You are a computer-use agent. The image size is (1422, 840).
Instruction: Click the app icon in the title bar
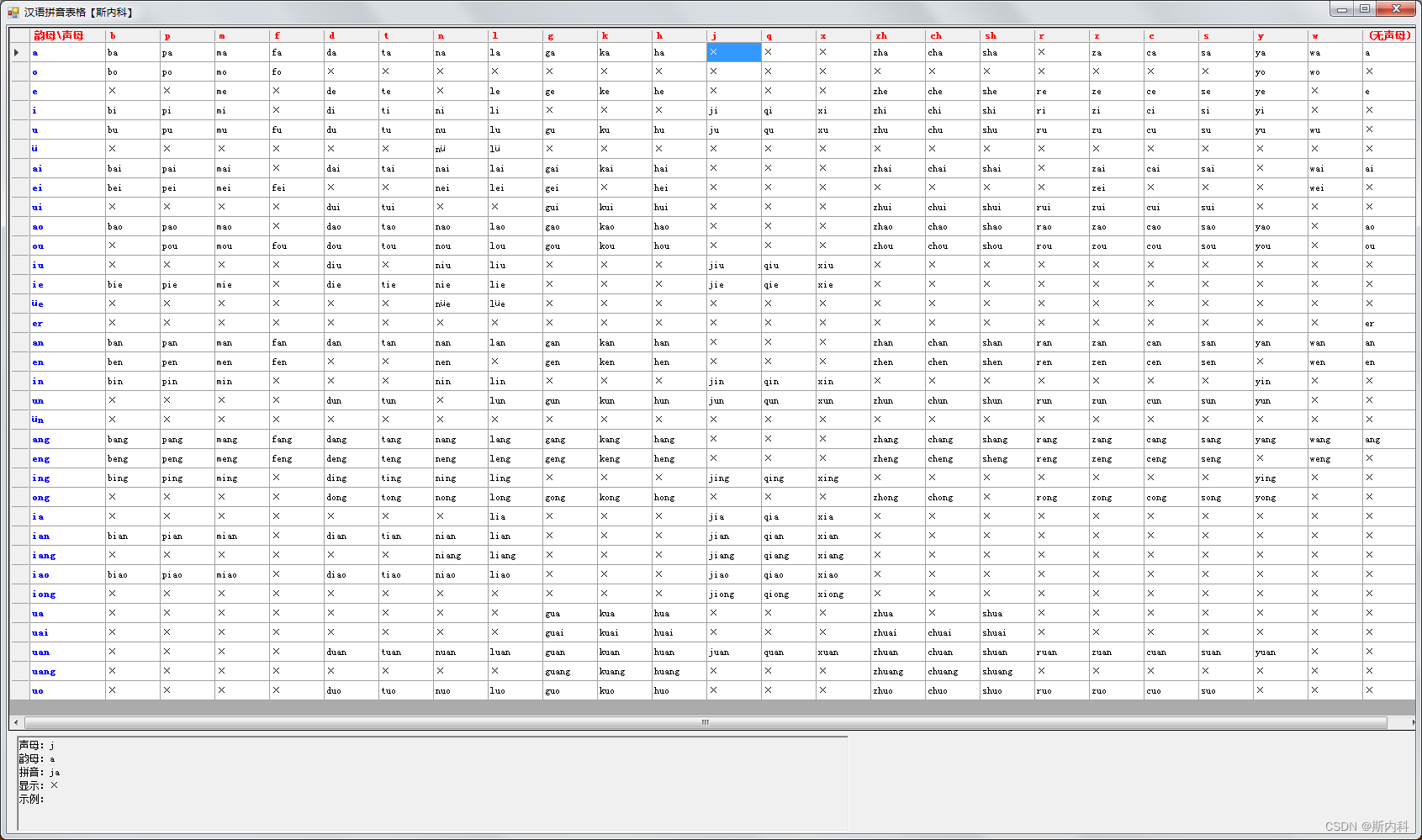click(x=13, y=12)
